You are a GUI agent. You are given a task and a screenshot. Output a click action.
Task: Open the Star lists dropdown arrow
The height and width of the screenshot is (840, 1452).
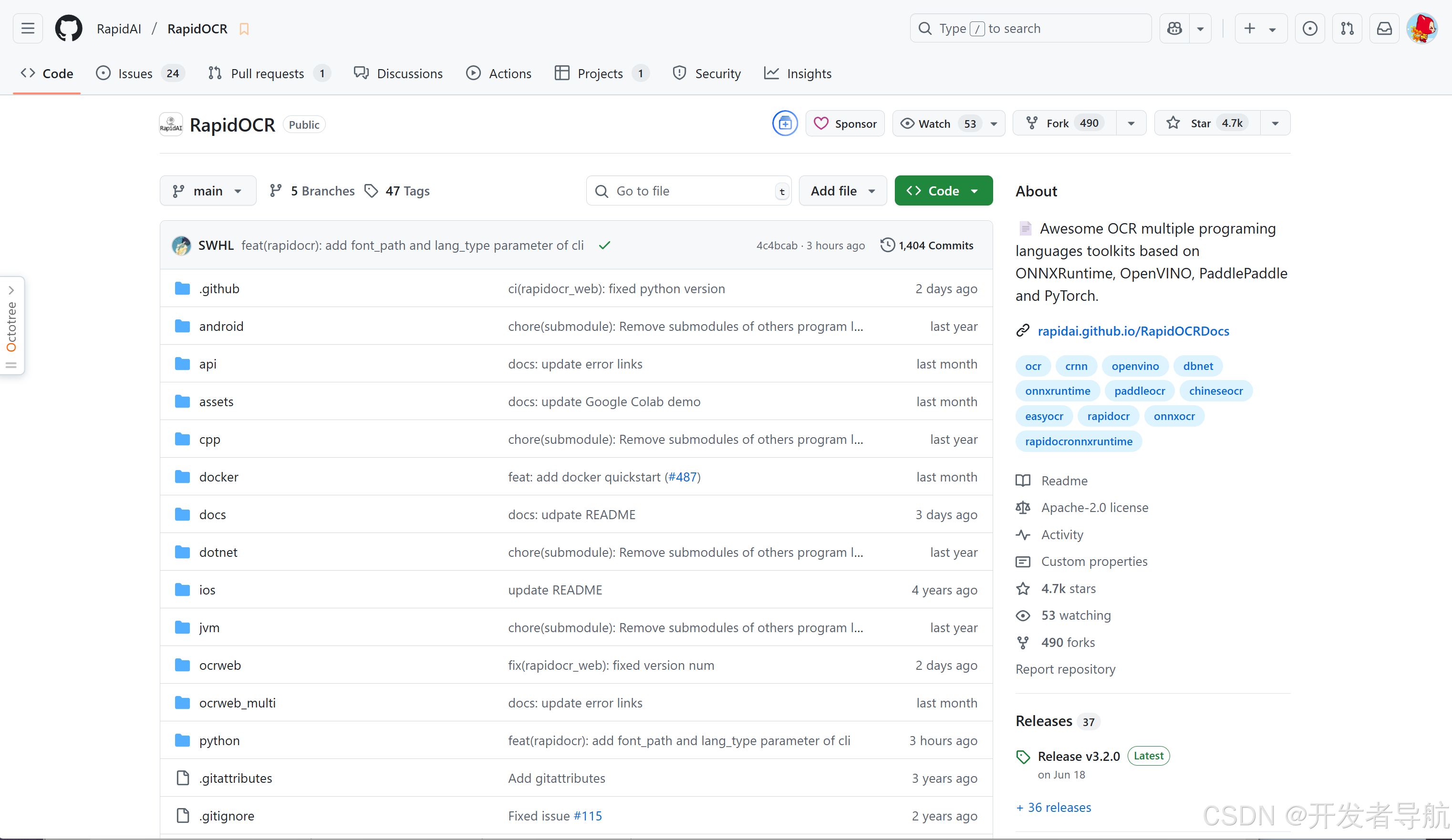(x=1275, y=123)
